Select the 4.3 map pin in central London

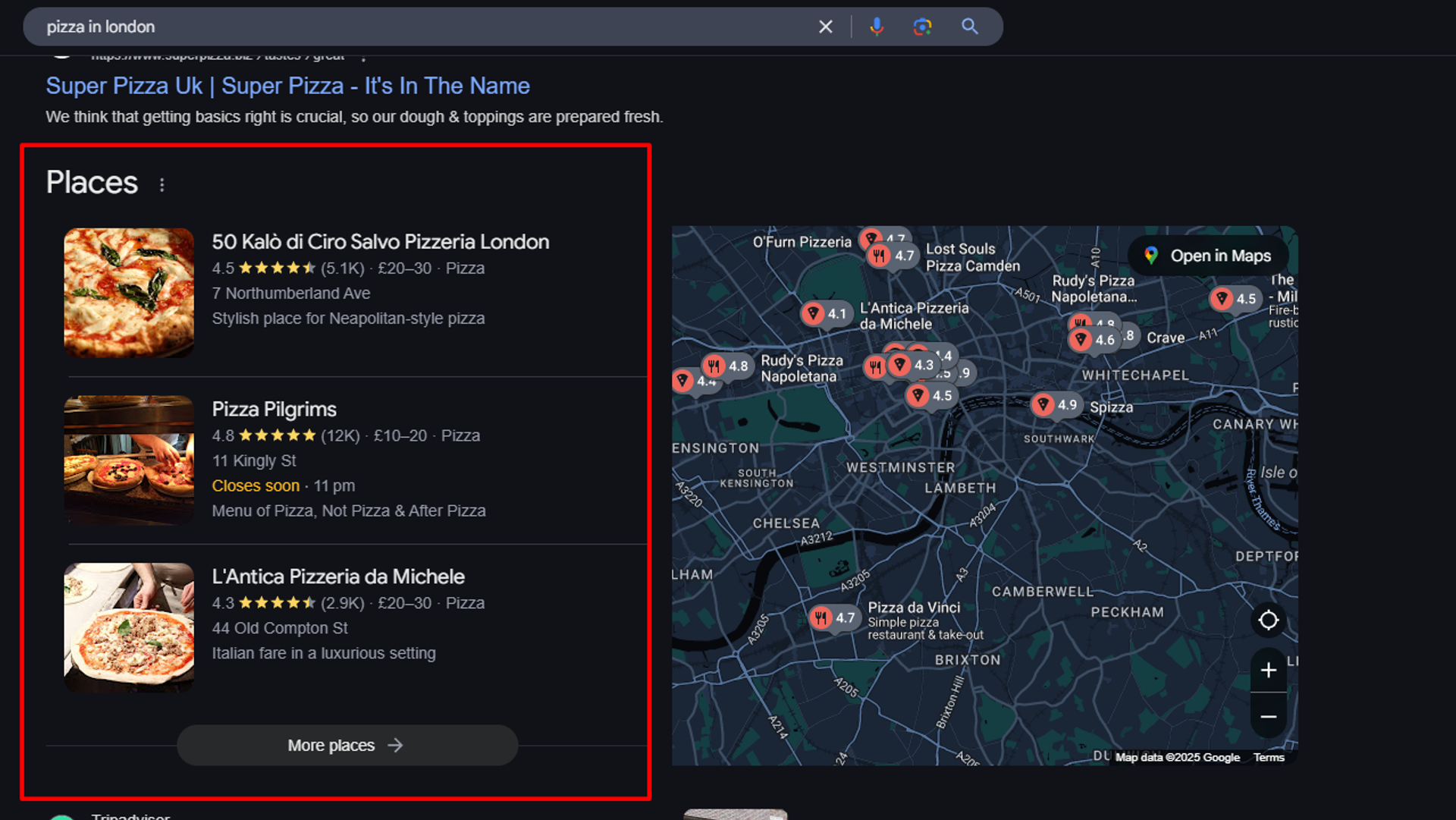click(912, 365)
